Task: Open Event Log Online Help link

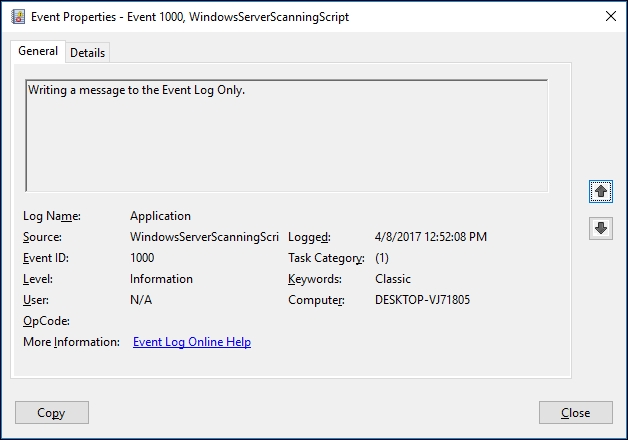Action: click(x=192, y=342)
